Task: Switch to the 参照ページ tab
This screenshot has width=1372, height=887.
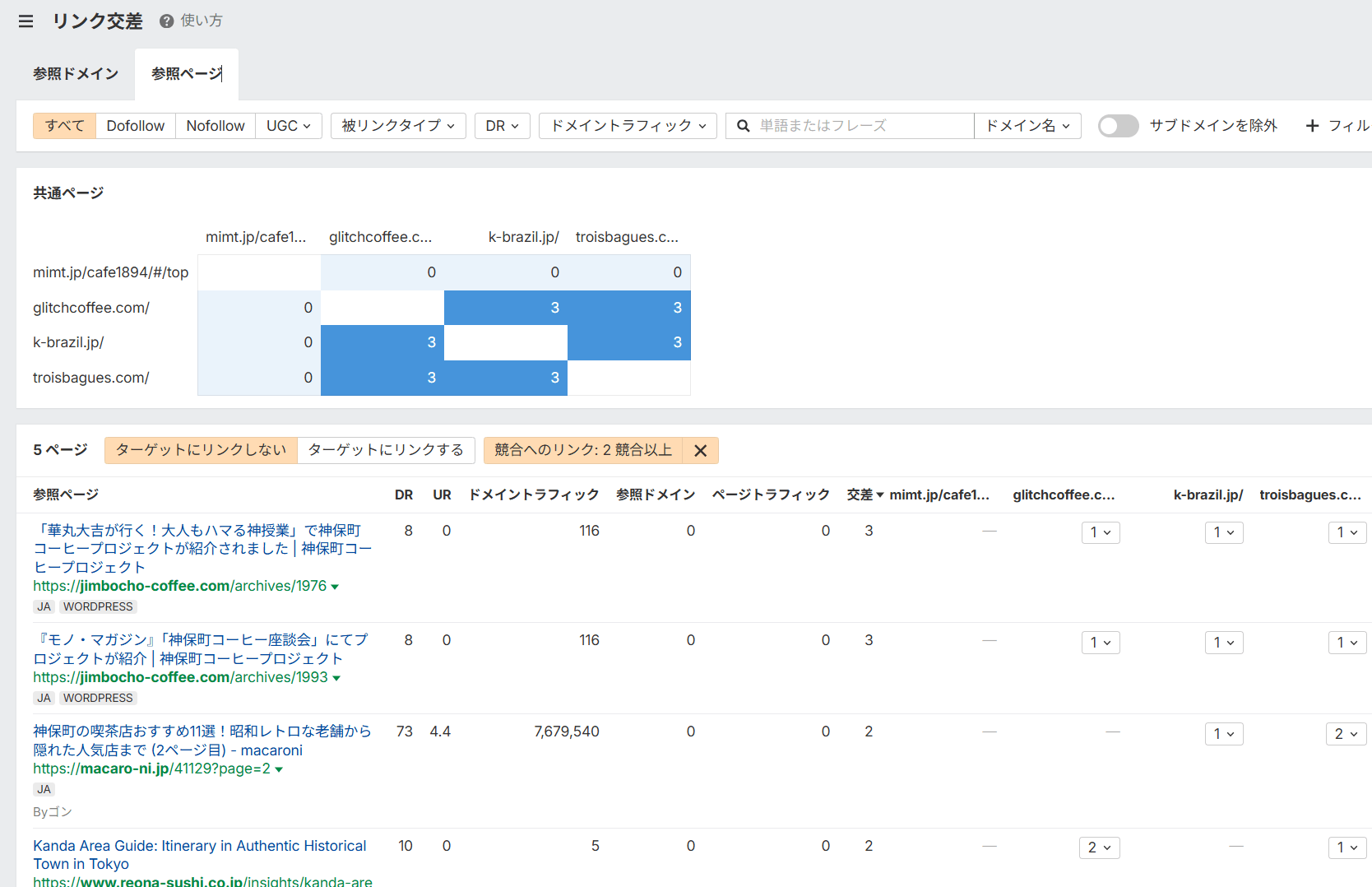Action: click(187, 74)
